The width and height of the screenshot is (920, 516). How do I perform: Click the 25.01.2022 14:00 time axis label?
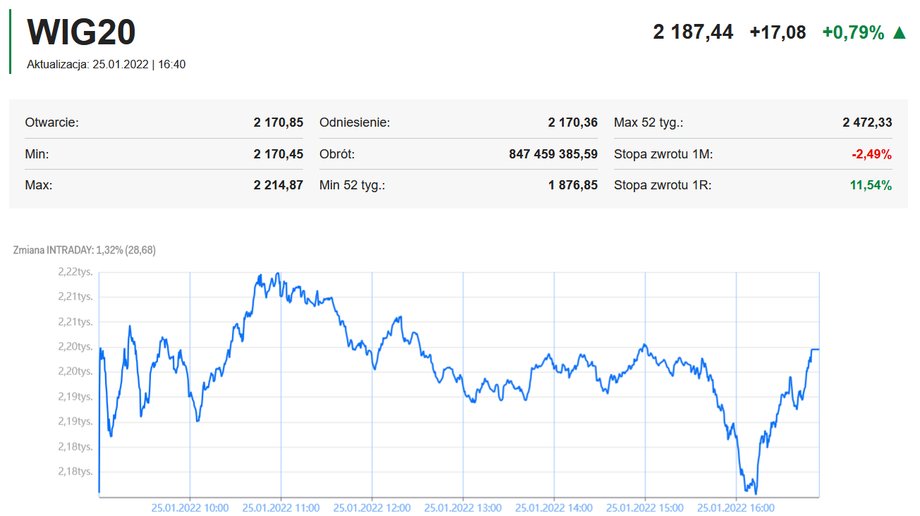click(x=554, y=508)
